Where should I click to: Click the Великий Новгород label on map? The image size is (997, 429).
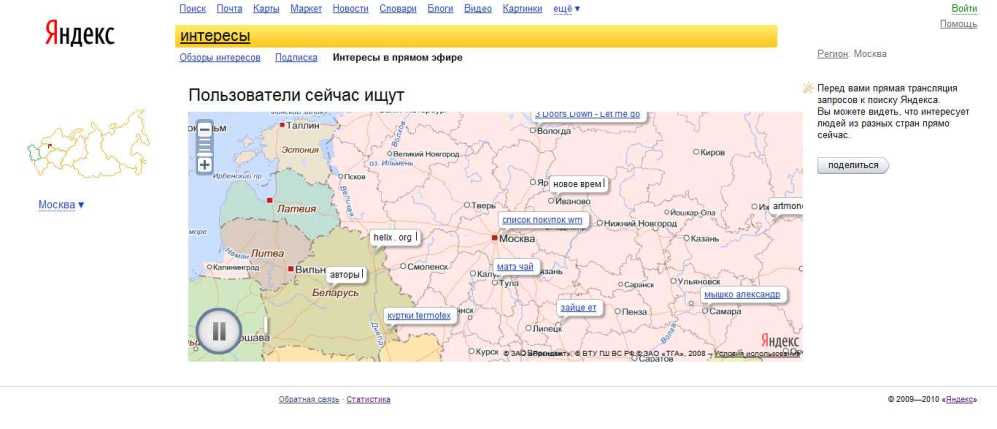point(425,154)
